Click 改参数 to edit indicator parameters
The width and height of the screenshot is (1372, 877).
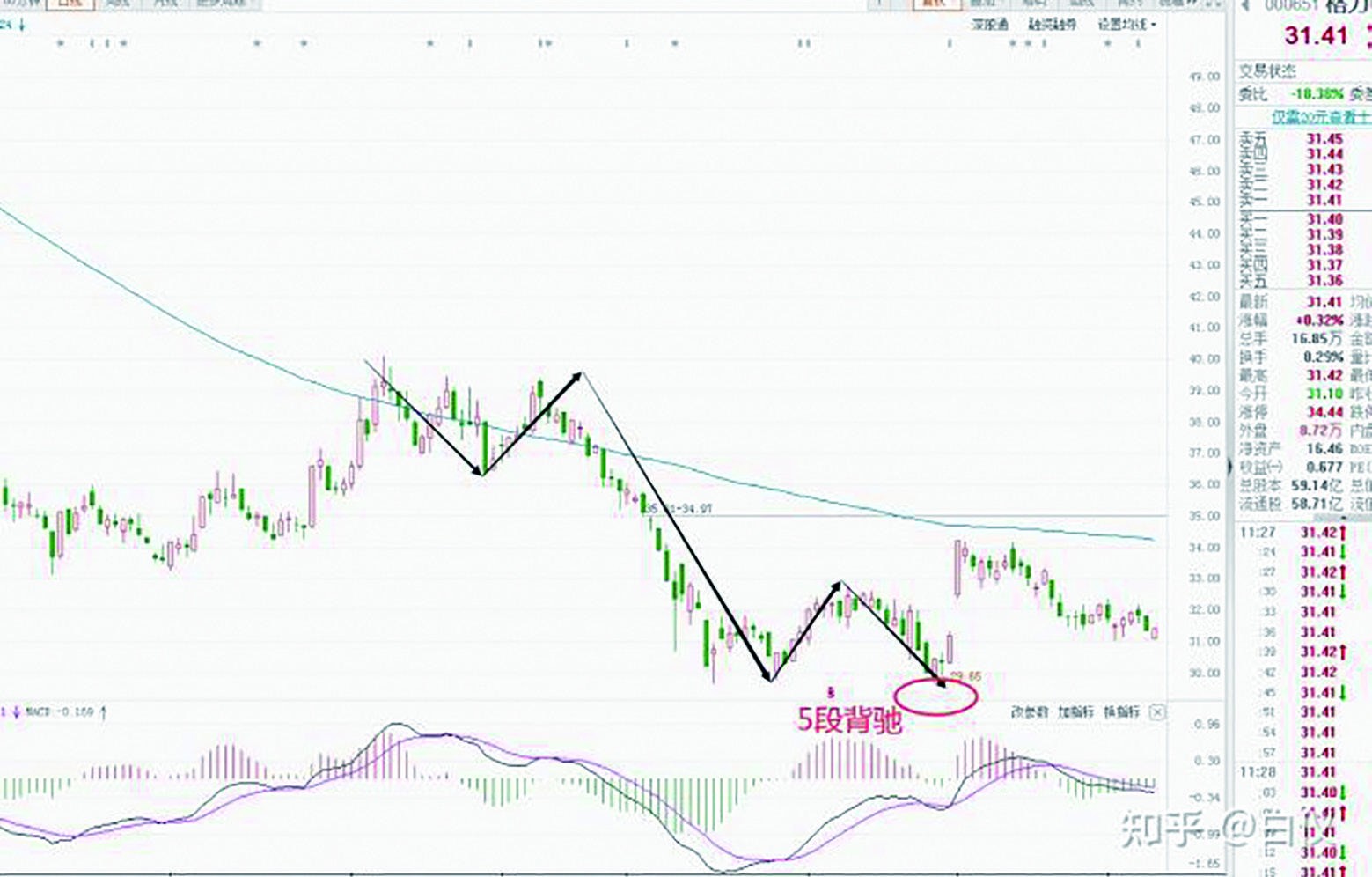point(1029,711)
